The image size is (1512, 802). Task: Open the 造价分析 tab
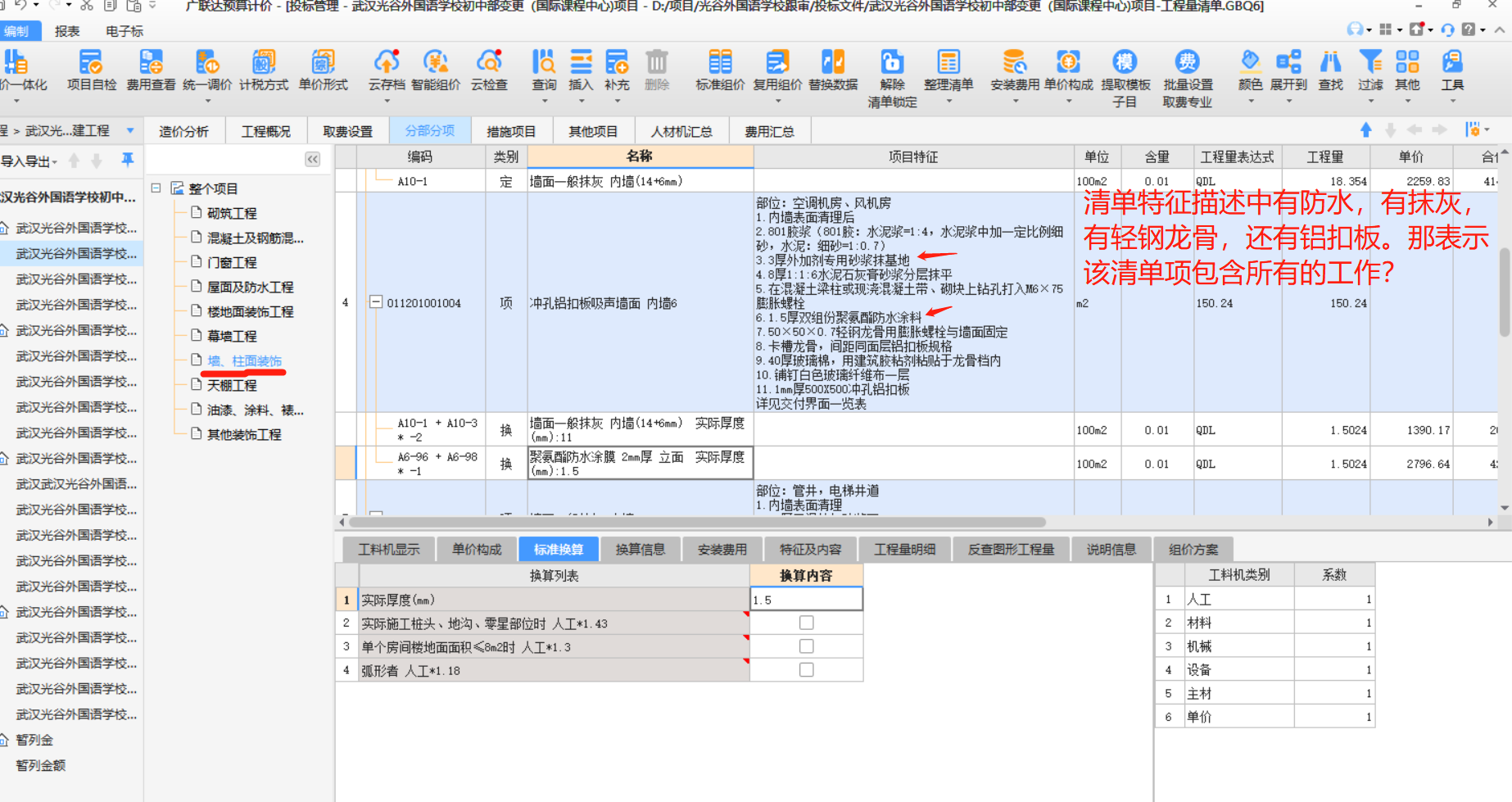(x=183, y=131)
